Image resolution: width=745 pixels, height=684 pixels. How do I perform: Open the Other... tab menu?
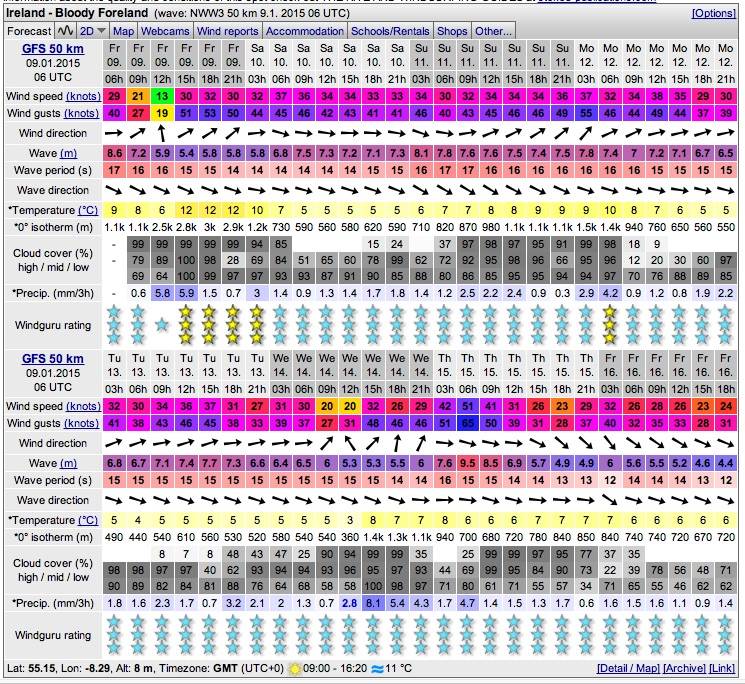[493, 31]
